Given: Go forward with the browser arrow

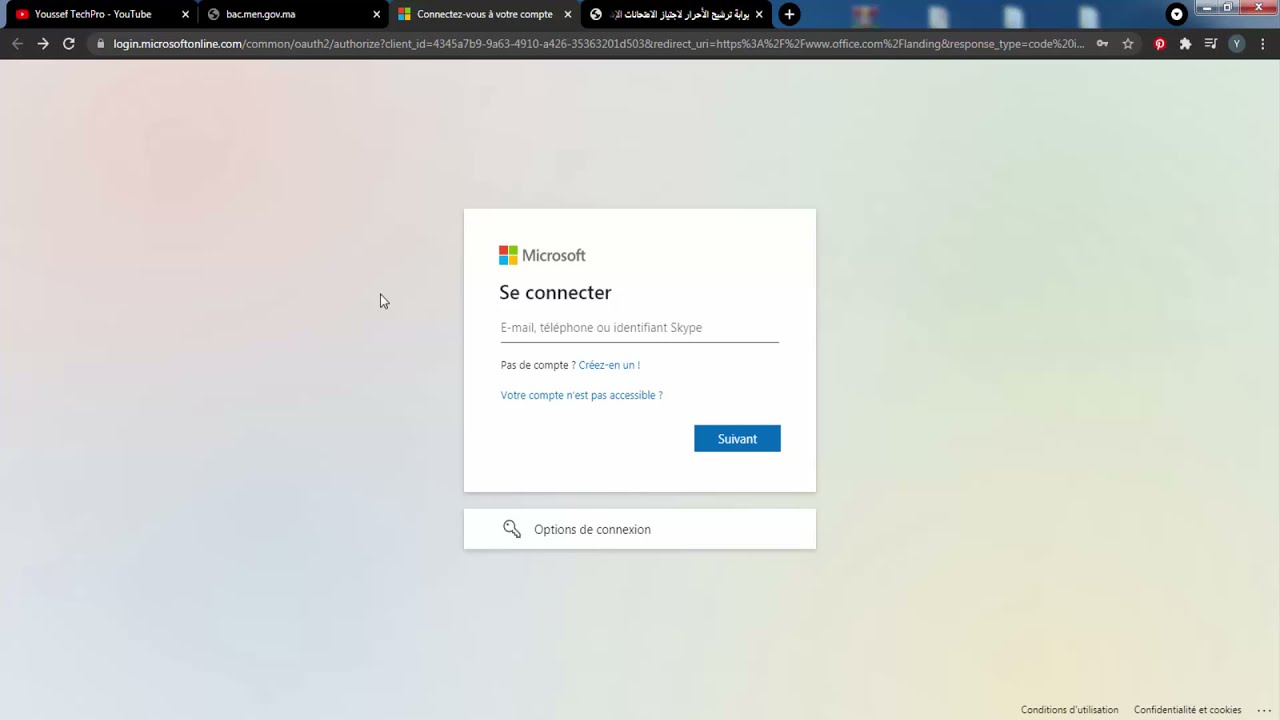Looking at the screenshot, I should click(43, 44).
